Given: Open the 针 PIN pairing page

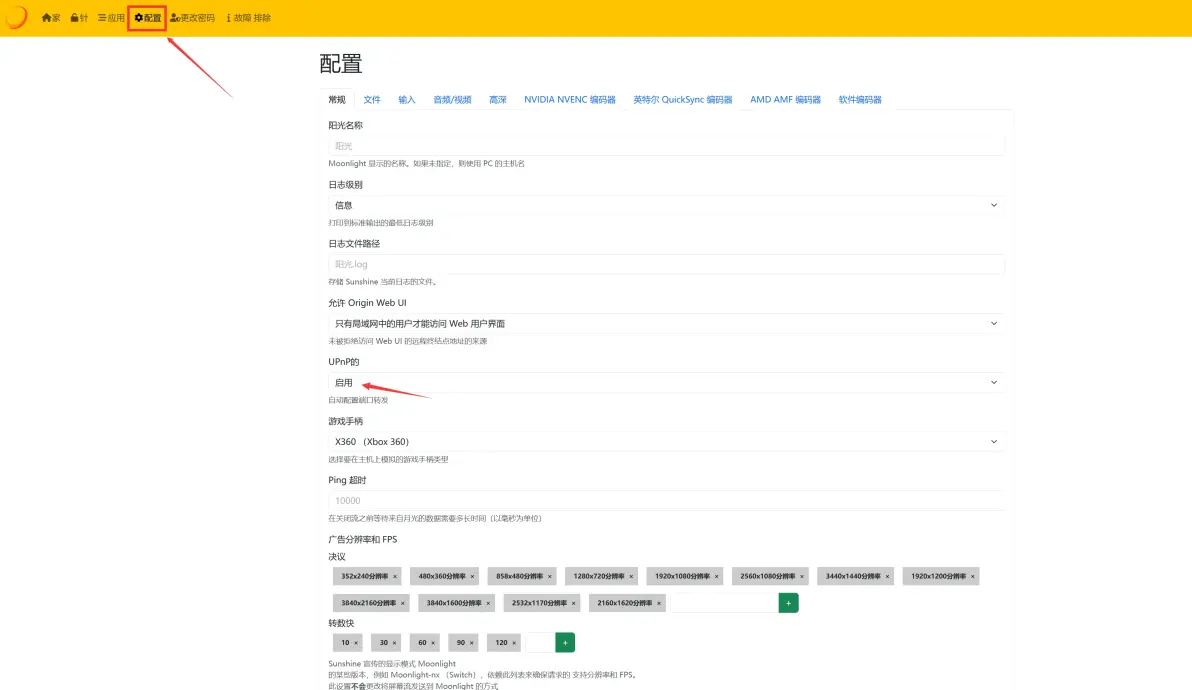Looking at the screenshot, I should [x=79, y=18].
